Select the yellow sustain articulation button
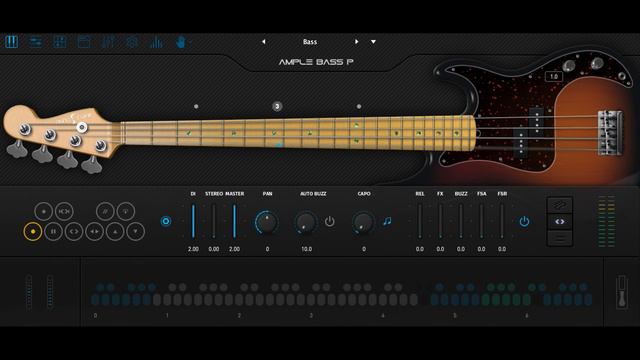Screen dimensions: 640x360 pos(33,231)
